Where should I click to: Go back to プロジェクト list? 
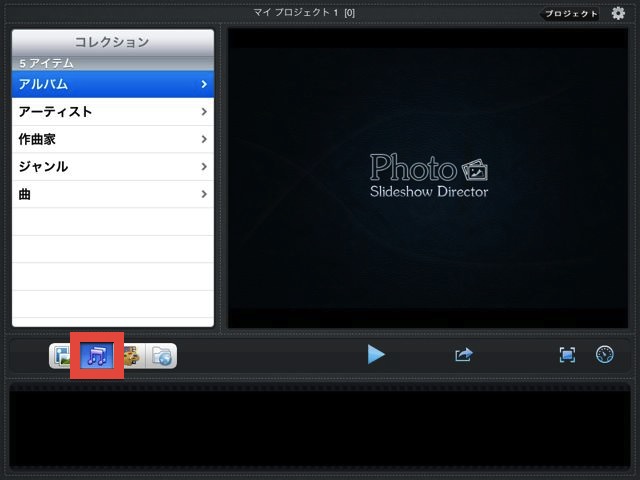coord(570,13)
